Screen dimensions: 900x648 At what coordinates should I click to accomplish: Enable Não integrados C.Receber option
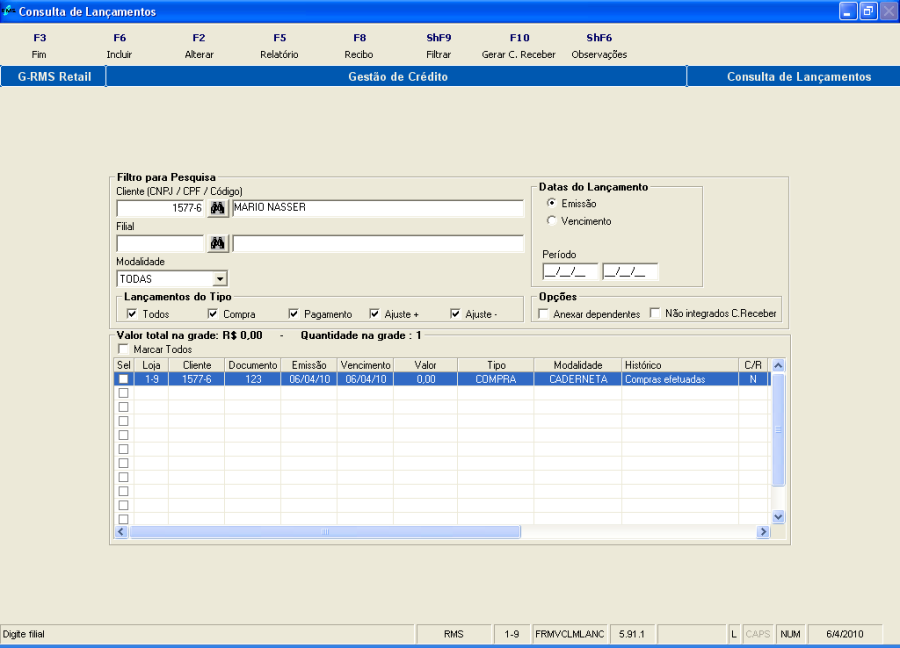pyautogui.click(x=655, y=313)
